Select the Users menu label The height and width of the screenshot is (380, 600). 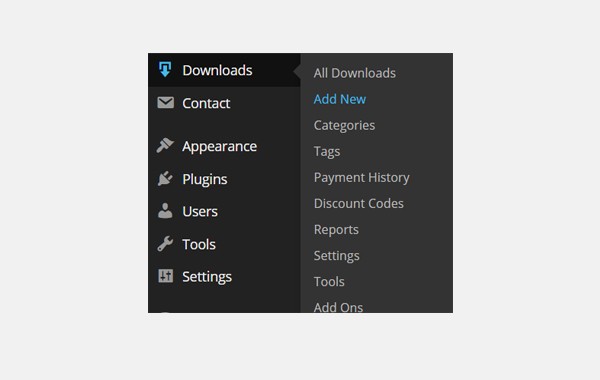click(x=200, y=212)
